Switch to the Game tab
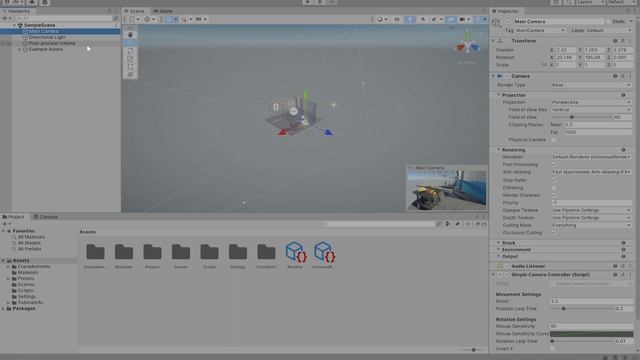The image size is (640, 360). pyautogui.click(x=163, y=11)
